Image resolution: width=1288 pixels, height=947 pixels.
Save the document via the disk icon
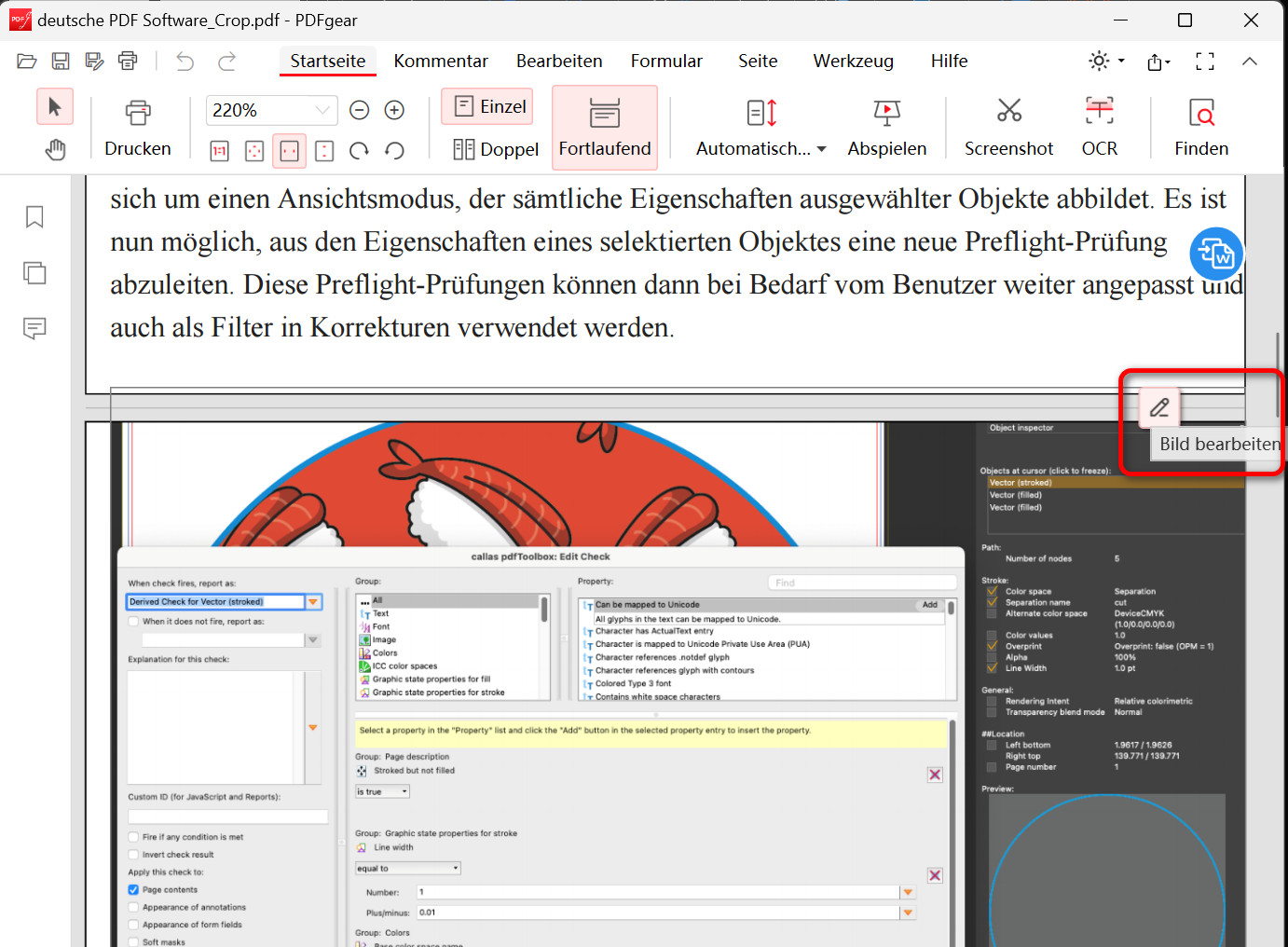point(60,61)
